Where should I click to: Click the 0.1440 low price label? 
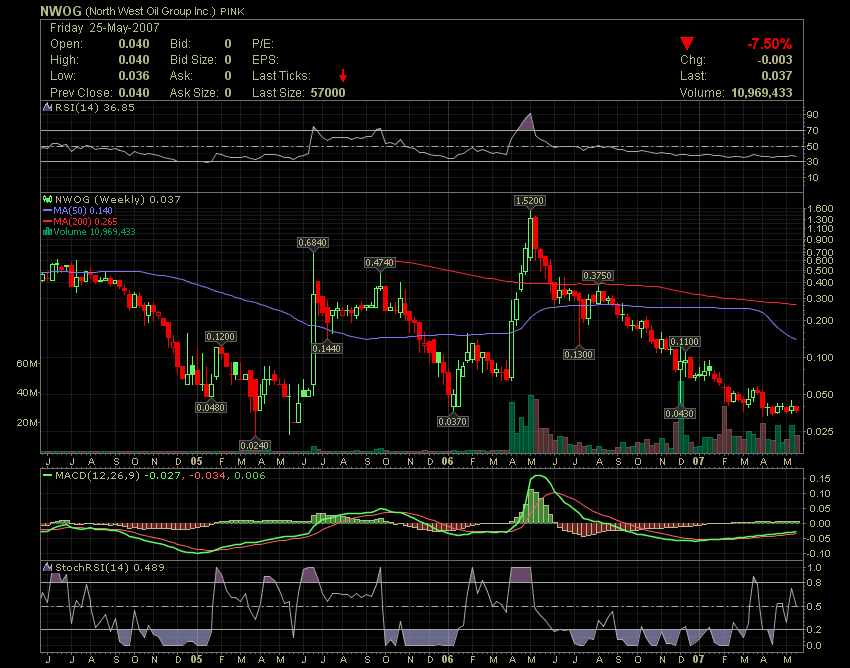[x=327, y=348]
